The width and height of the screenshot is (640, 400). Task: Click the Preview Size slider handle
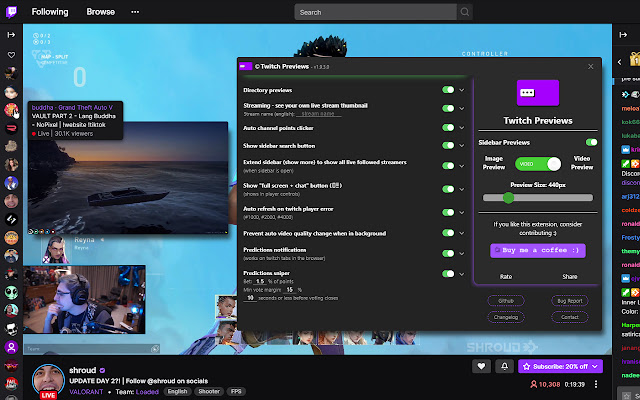click(x=508, y=198)
